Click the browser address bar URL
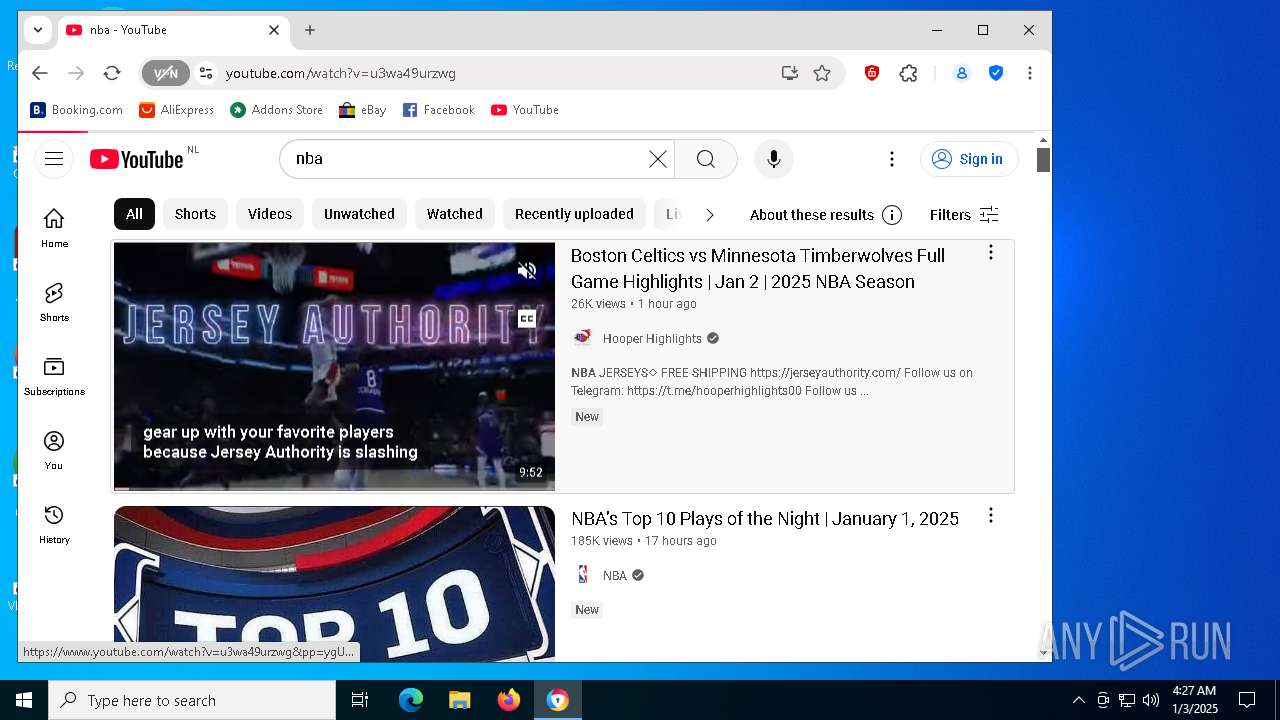Viewport: 1280px width, 720px height. 341,73
